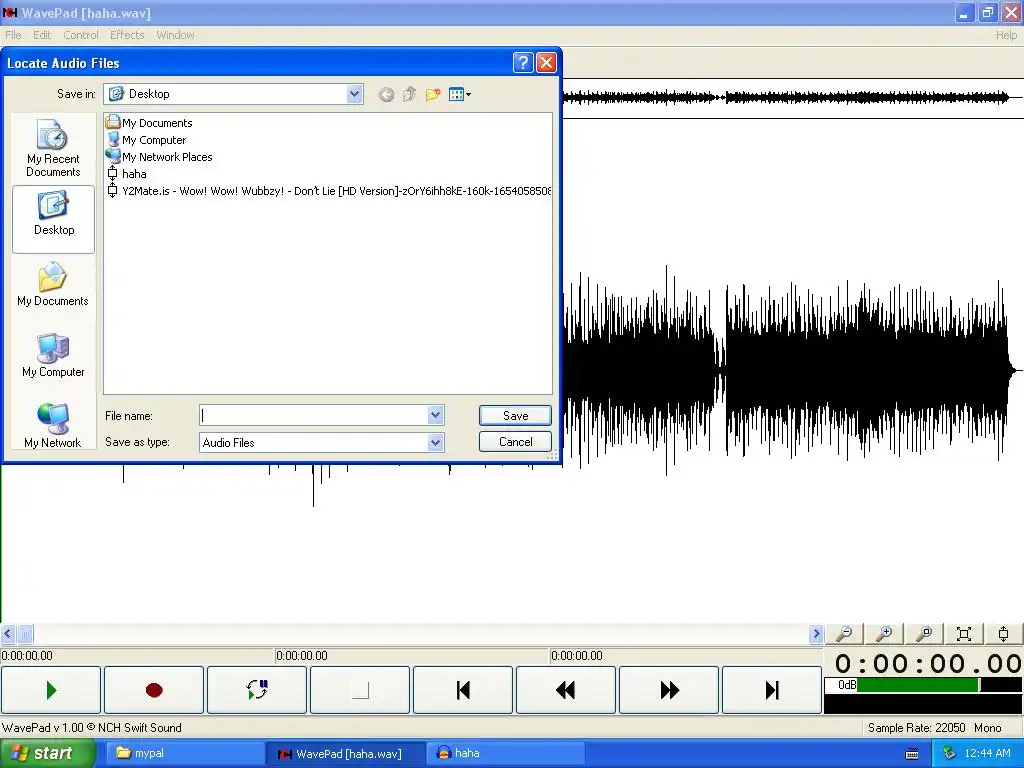Click into the File name text field
The height and width of the screenshot is (768, 1024).
313,415
